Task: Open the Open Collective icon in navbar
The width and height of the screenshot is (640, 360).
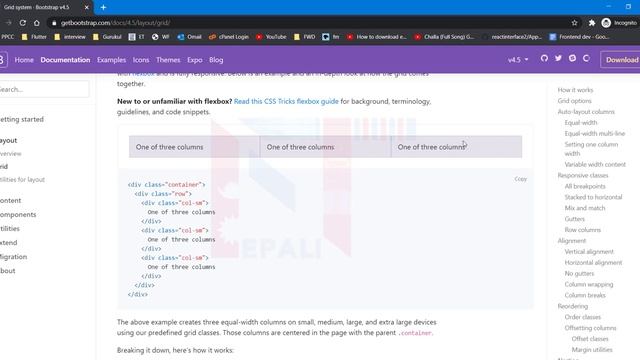Action: click(x=587, y=58)
